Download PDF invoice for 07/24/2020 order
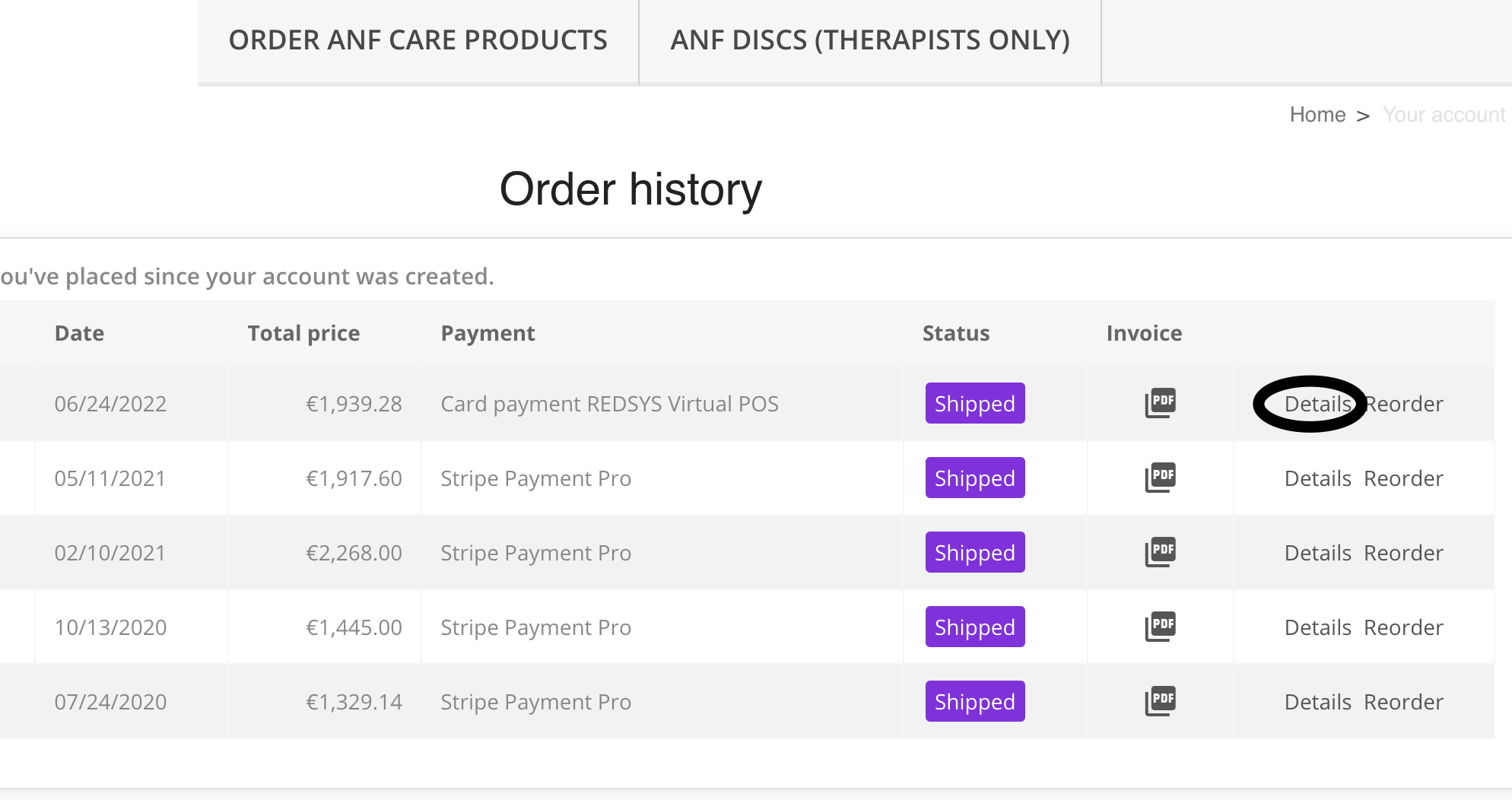The width and height of the screenshot is (1512, 800). click(1160, 701)
